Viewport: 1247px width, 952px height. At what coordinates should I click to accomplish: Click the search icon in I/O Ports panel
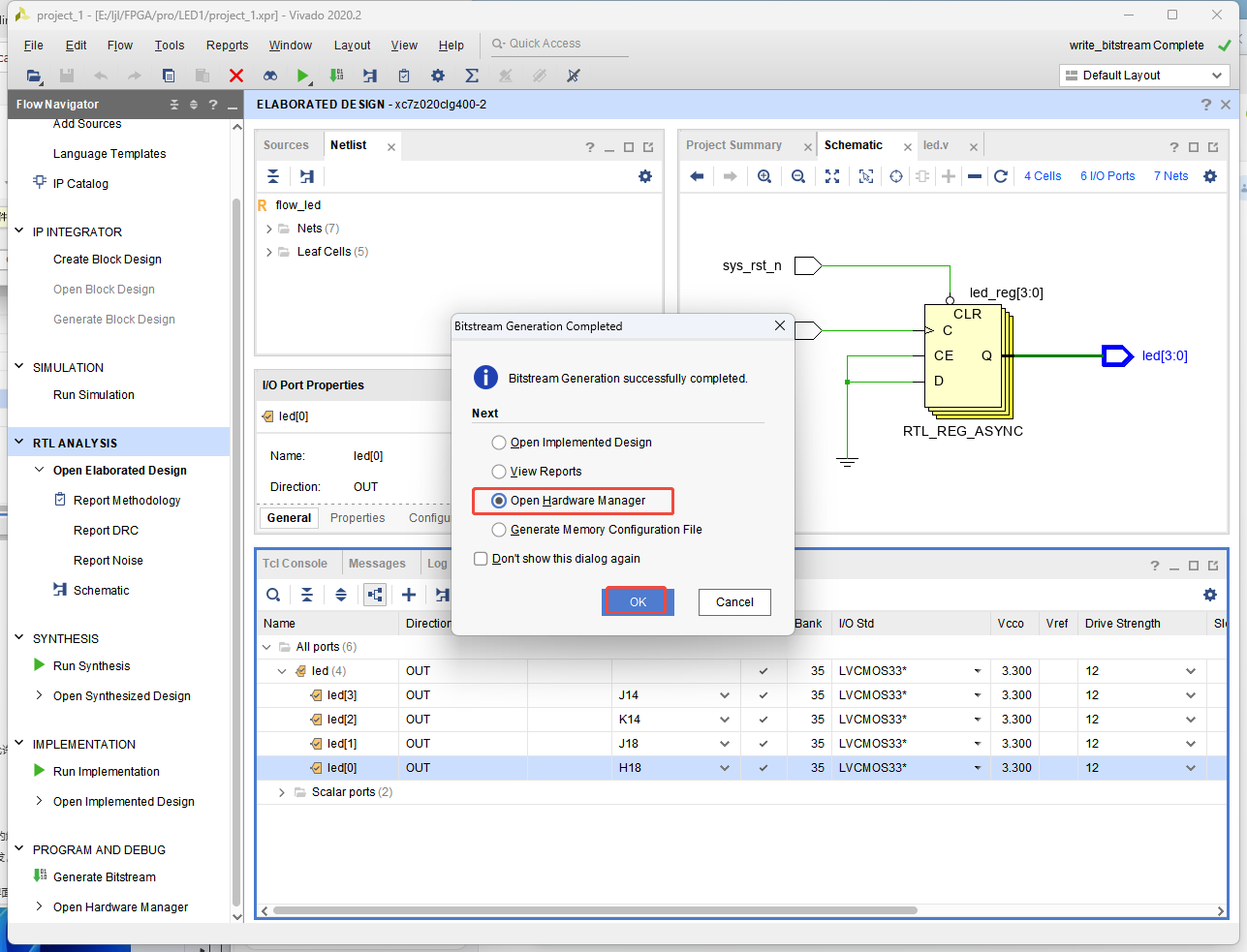tap(273, 595)
